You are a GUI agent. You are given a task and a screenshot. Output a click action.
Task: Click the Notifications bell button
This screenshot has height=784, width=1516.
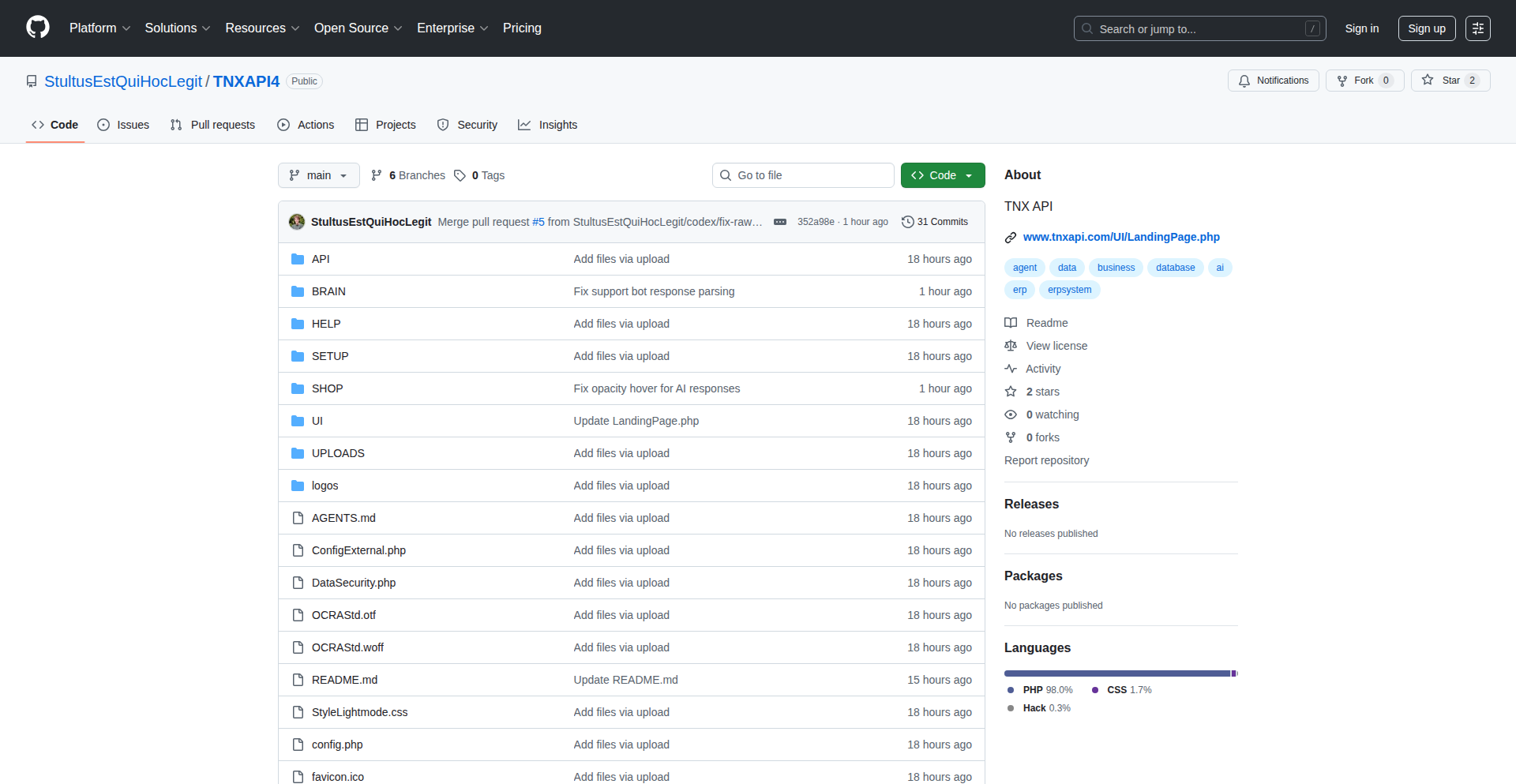[1273, 81]
